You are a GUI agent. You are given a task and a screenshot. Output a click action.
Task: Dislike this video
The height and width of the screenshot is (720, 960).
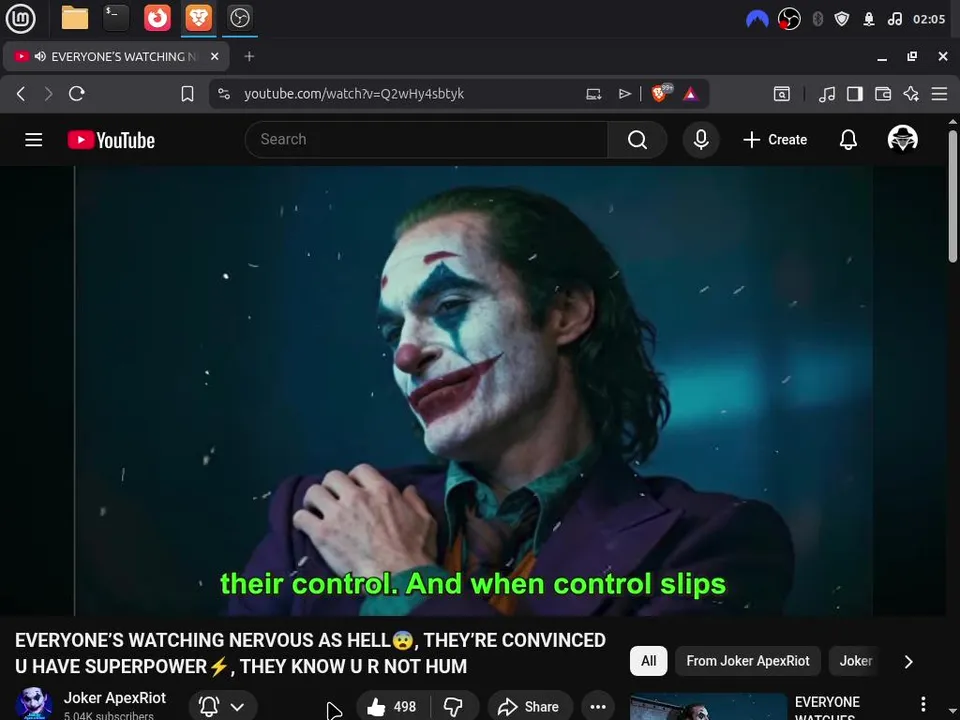(454, 707)
